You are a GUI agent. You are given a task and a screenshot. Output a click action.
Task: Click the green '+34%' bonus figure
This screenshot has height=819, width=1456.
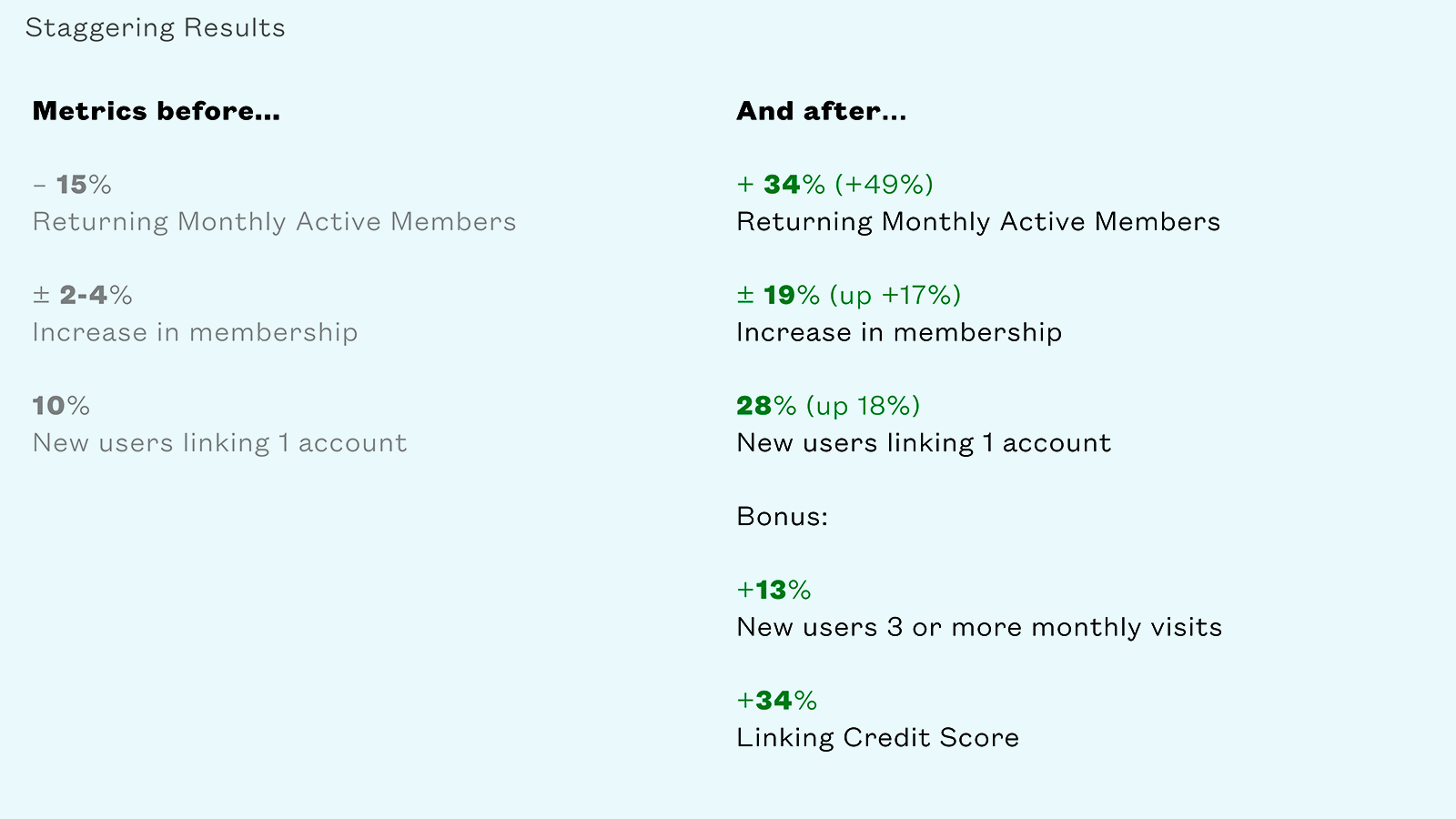[777, 701]
